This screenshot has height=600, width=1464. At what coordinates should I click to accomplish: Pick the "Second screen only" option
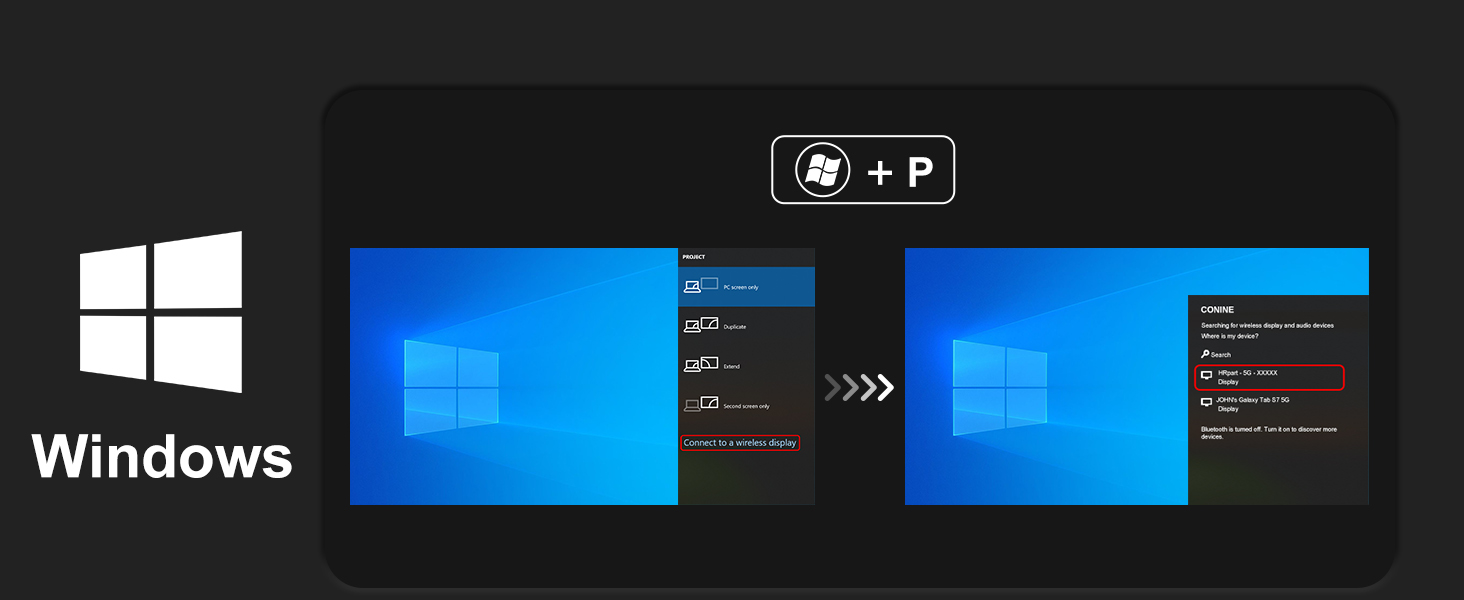point(746,406)
